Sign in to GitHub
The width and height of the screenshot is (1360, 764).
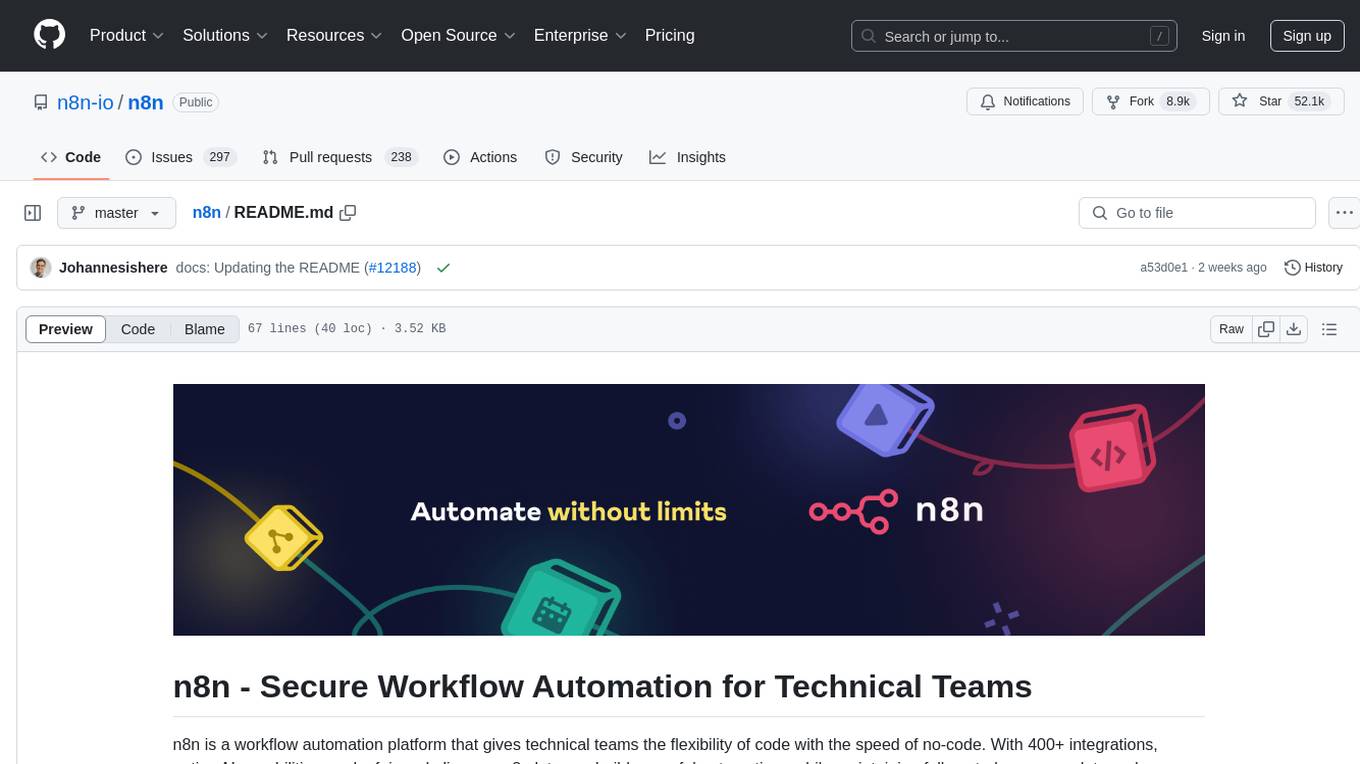(x=1223, y=36)
